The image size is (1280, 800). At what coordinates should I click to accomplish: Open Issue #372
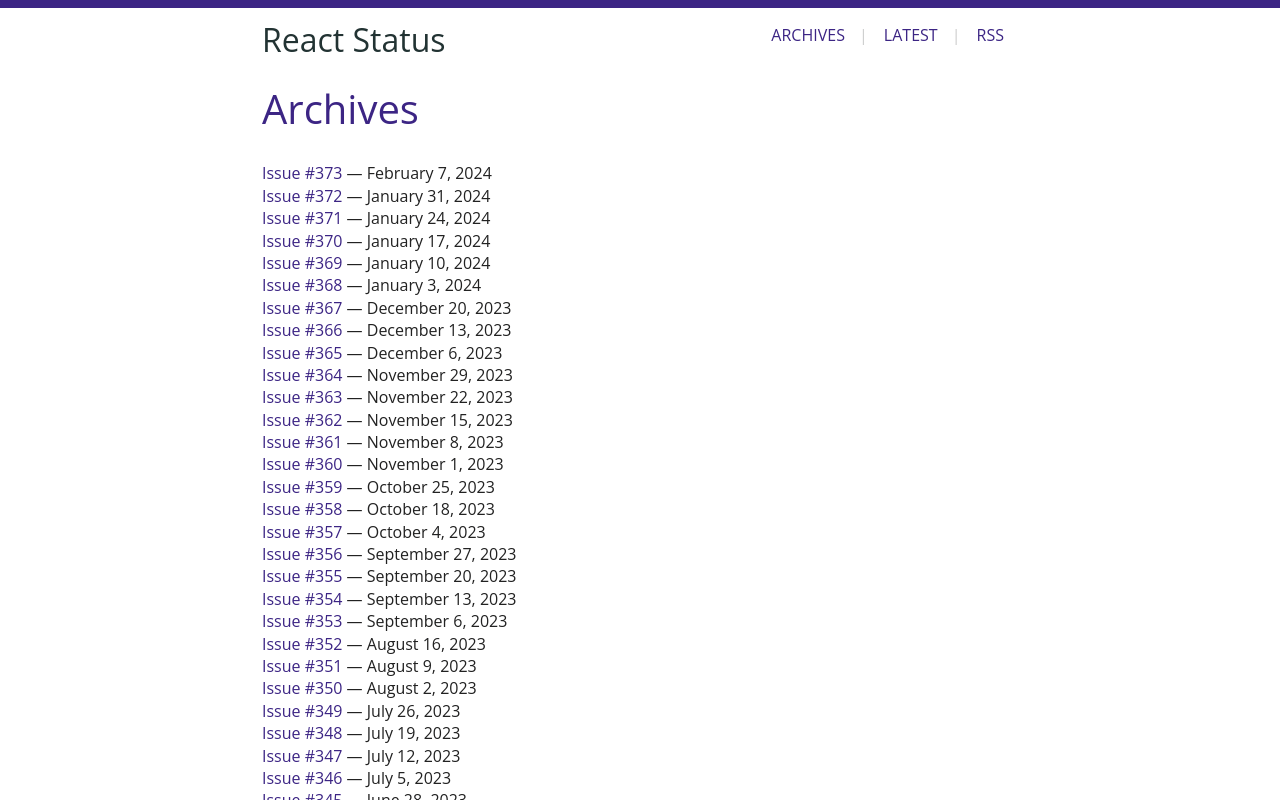click(x=302, y=196)
